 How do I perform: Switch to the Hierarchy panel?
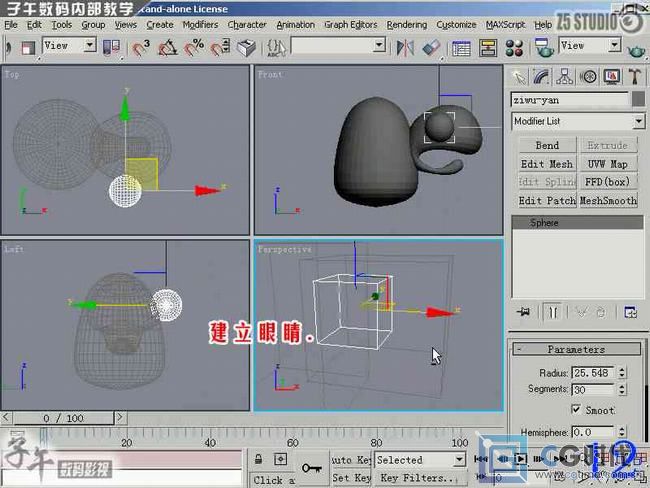click(x=565, y=77)
